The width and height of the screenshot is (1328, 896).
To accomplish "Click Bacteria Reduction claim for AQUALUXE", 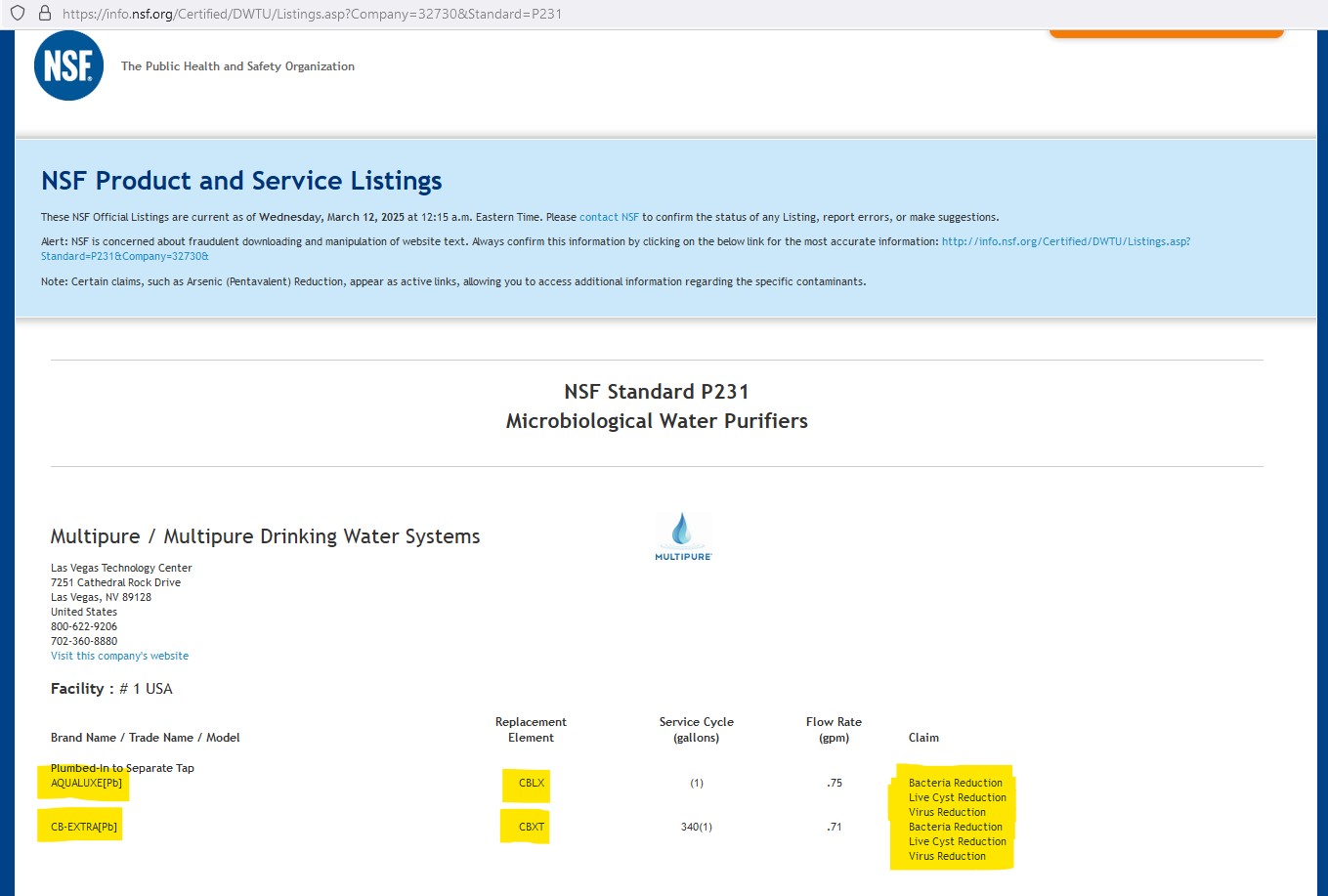I will tap(956, 783).
